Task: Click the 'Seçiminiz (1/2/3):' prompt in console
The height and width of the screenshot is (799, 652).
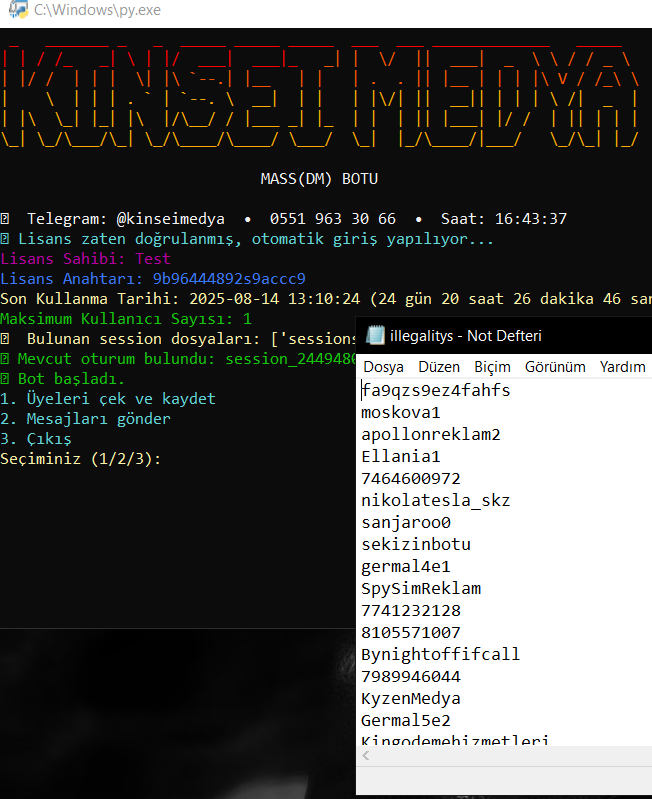Action: pos(80,459)
